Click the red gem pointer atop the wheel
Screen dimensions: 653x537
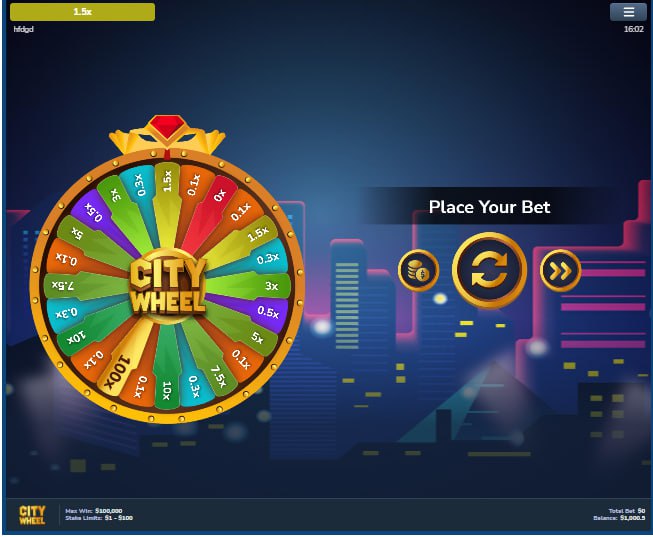click(167, 127)
